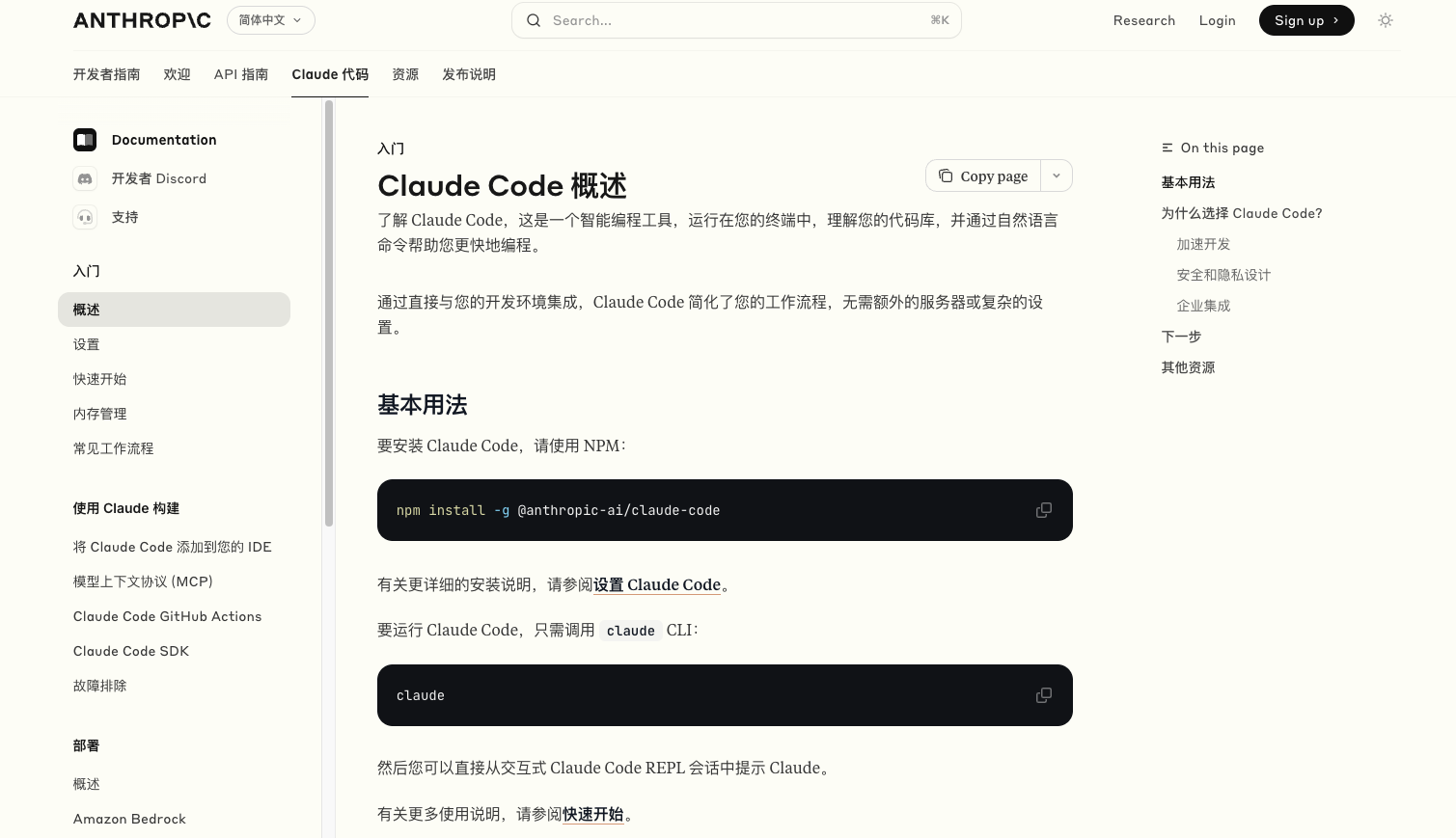Focus the Search input field

(x=736, y=20)
